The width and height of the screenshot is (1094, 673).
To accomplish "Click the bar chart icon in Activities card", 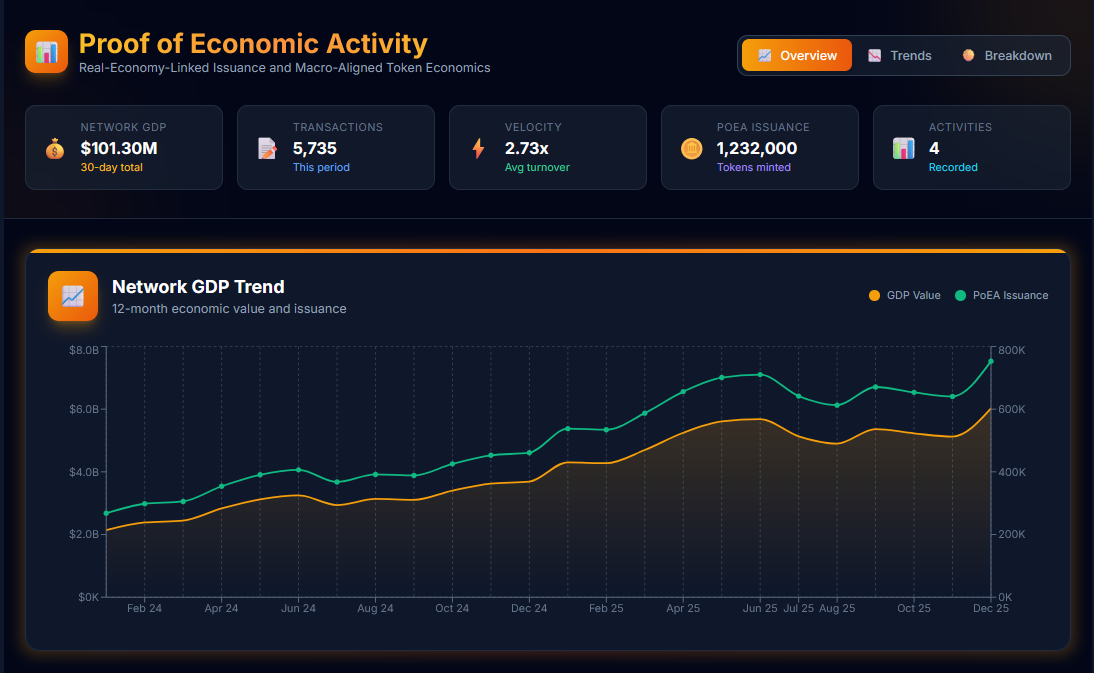I will pos(903,149).
